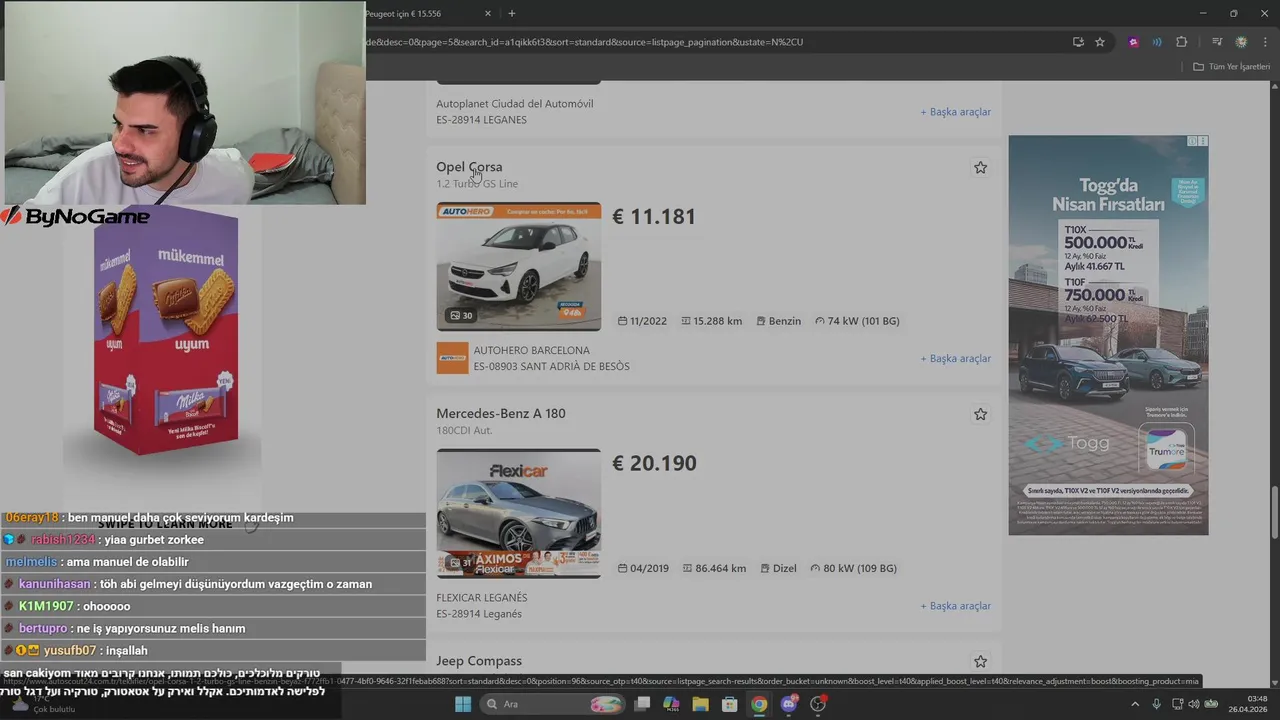
Task: Click the 15.288 km mileage value
Action: click(712, 321)
